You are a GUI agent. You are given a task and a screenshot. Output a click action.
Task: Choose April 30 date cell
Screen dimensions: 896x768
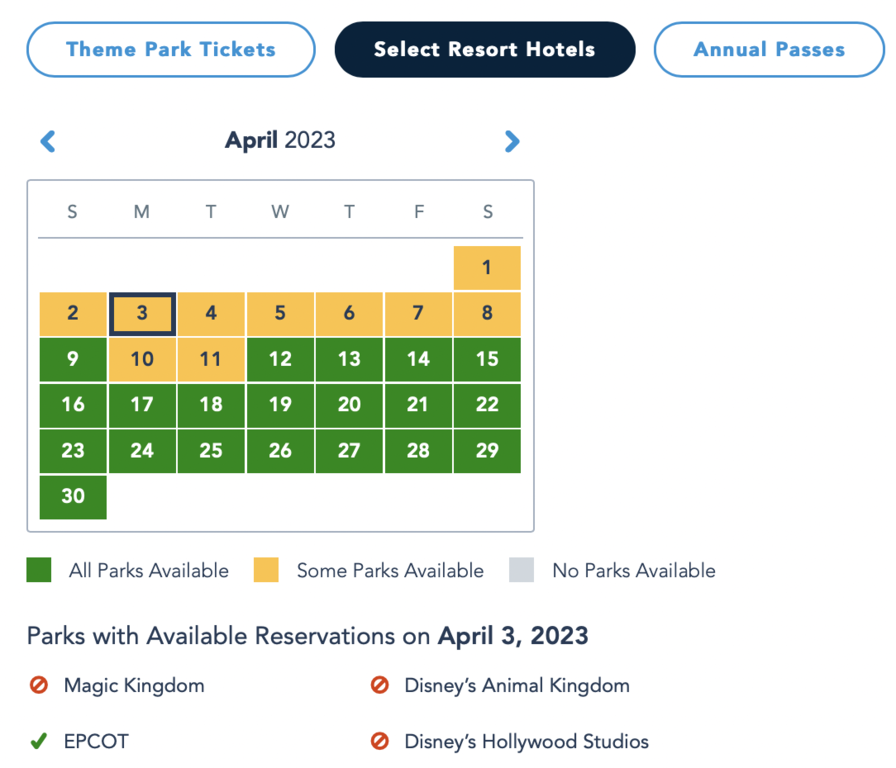(x=73, y=497)
